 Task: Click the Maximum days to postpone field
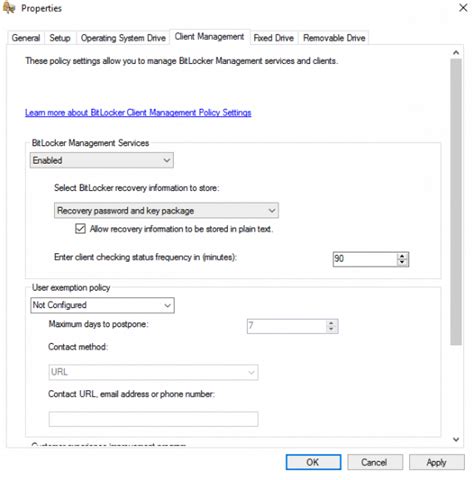287,326
